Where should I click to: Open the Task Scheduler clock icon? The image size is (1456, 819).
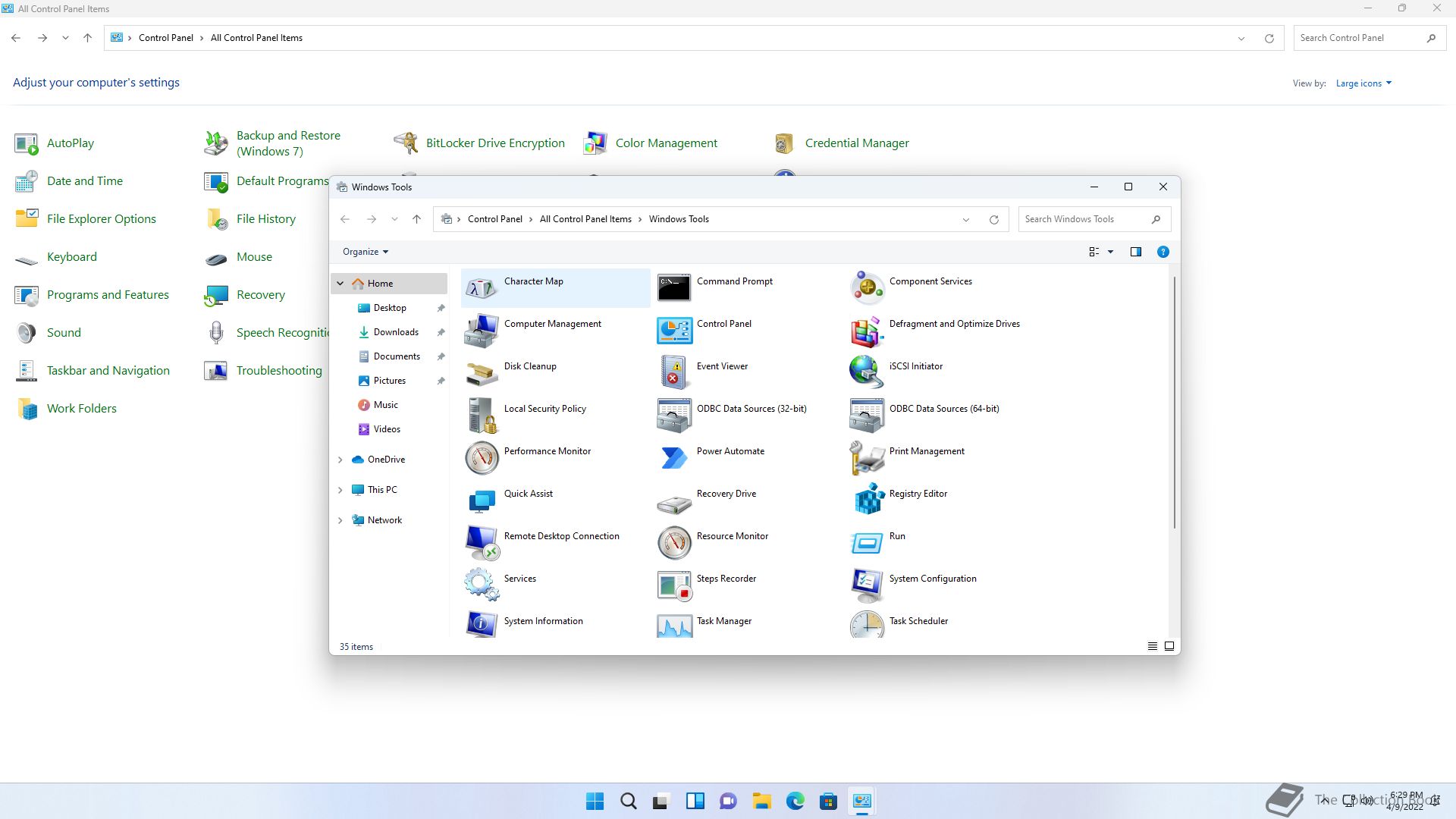point(867,624)
